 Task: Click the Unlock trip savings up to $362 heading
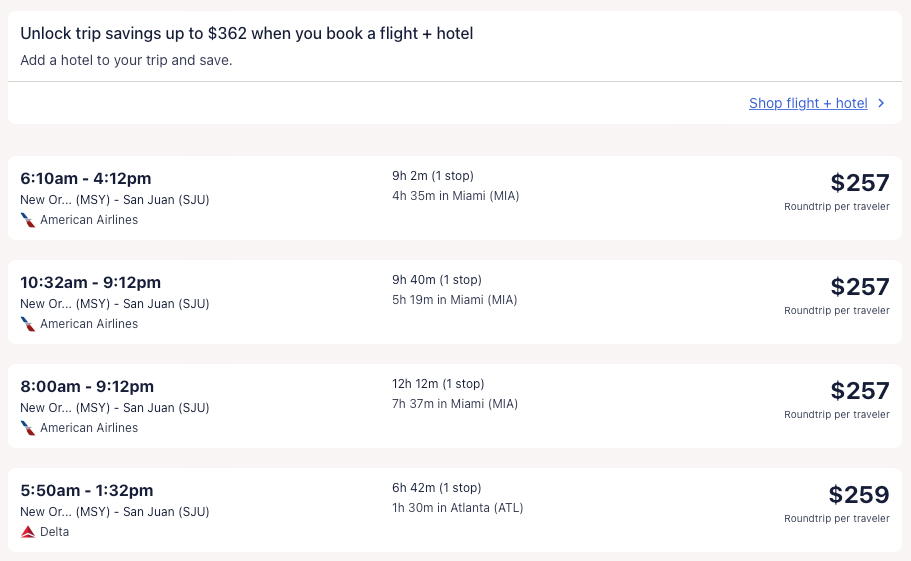(x=246, y=34)
